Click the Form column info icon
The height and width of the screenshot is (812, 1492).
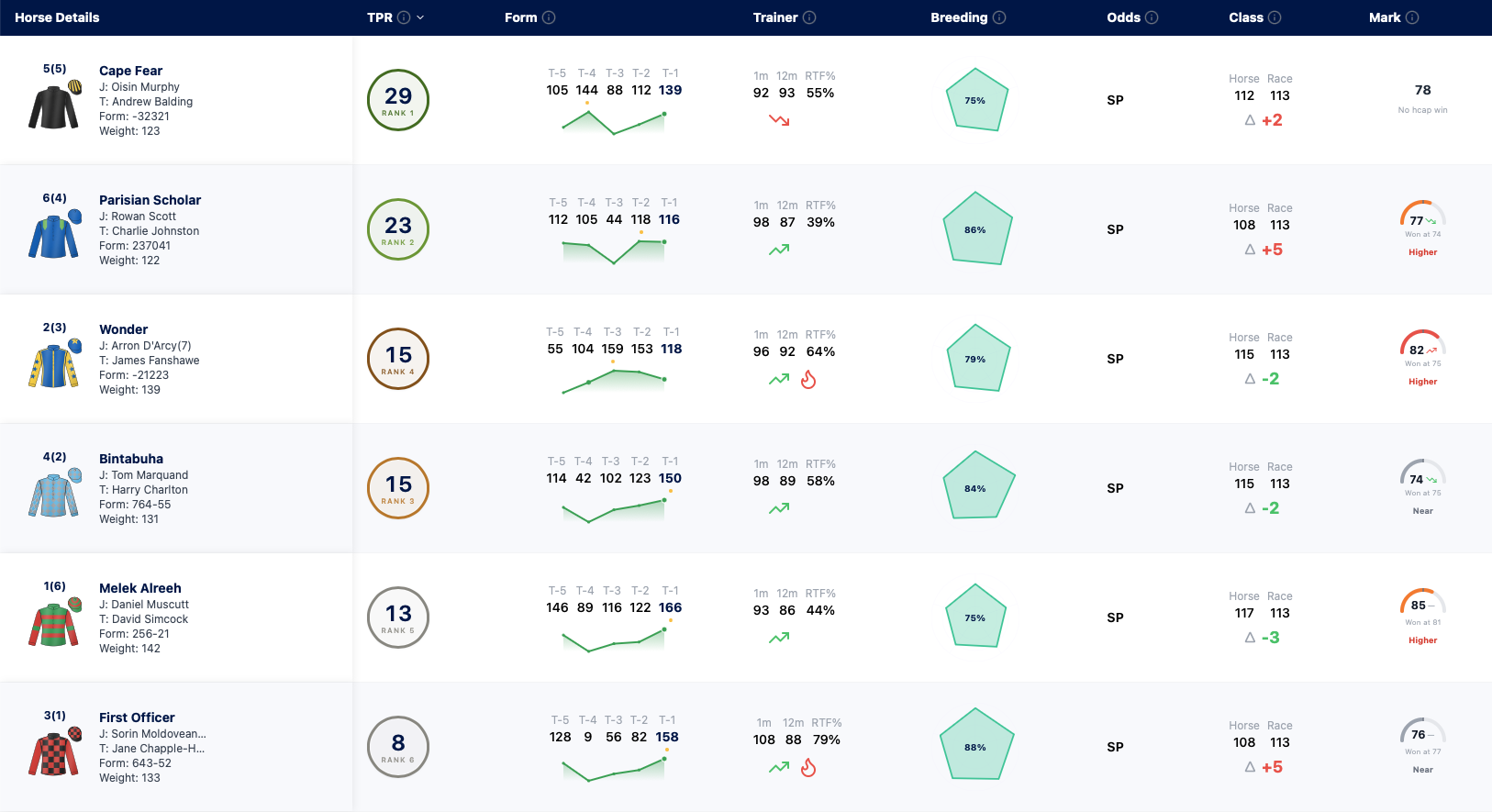[549, 17]
